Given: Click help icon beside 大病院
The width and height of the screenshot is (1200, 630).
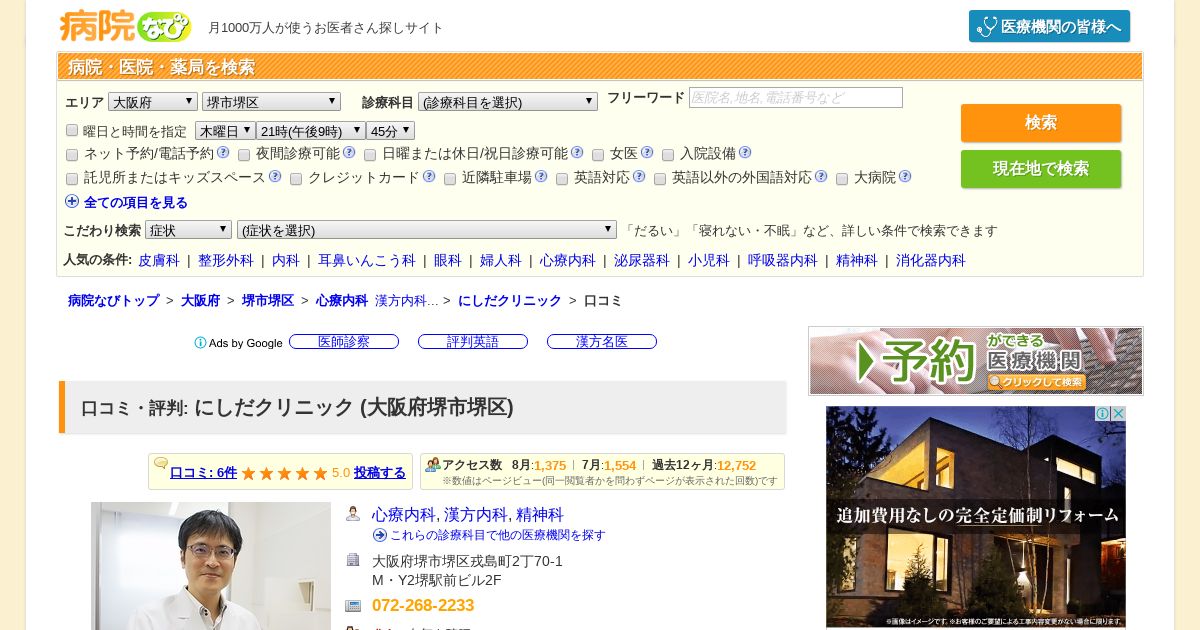Looking at the screenshot, I should coord(905,176).
